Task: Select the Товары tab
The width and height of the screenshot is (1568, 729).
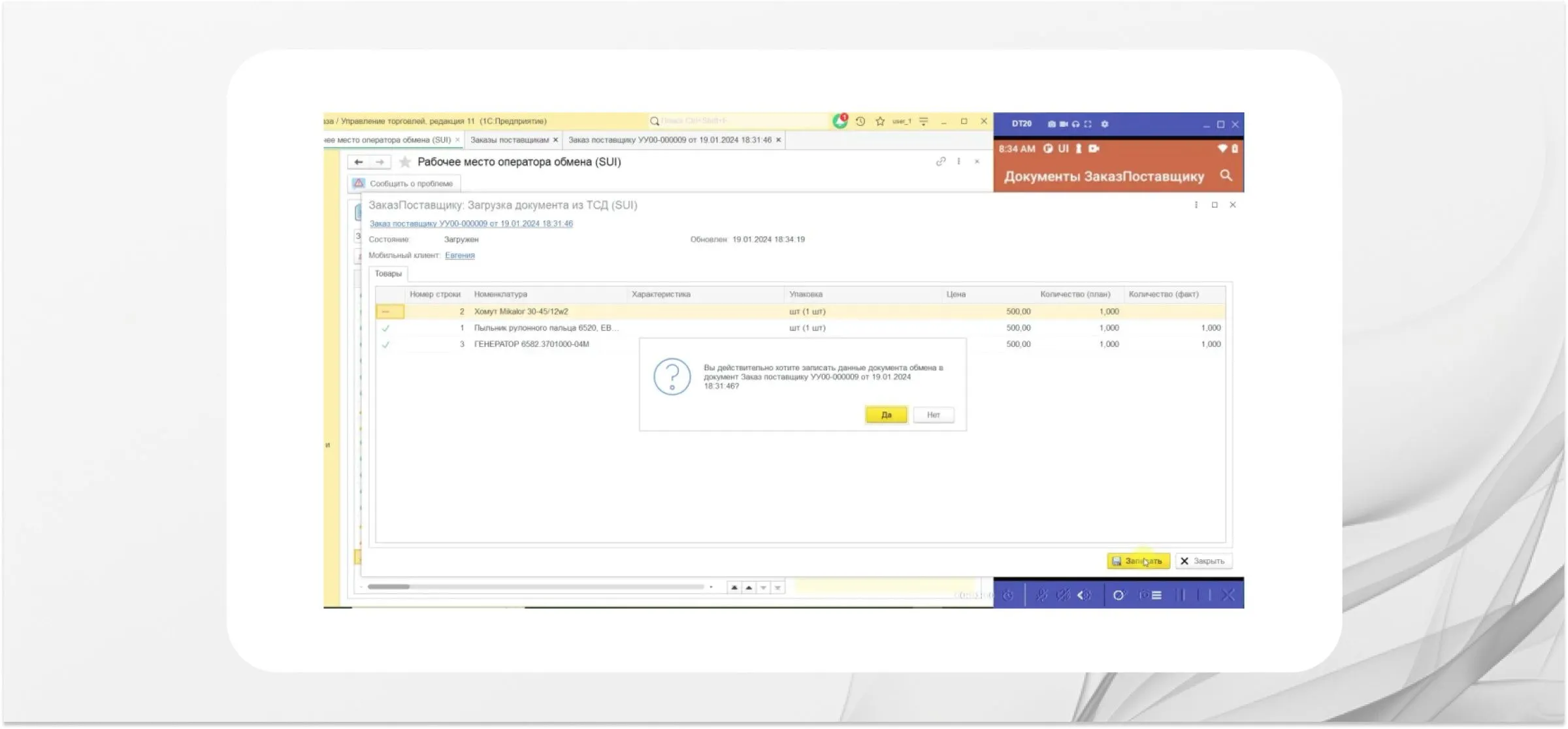Action: point(388,274)
